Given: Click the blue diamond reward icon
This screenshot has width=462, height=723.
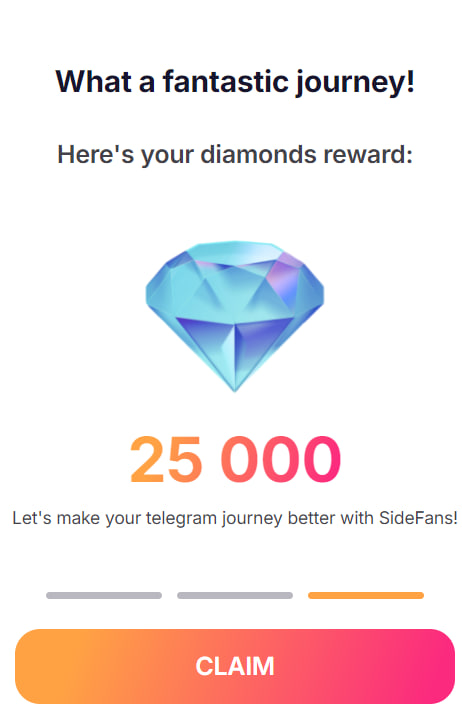Looking at the screenshot, I should [x=235, y=316].
